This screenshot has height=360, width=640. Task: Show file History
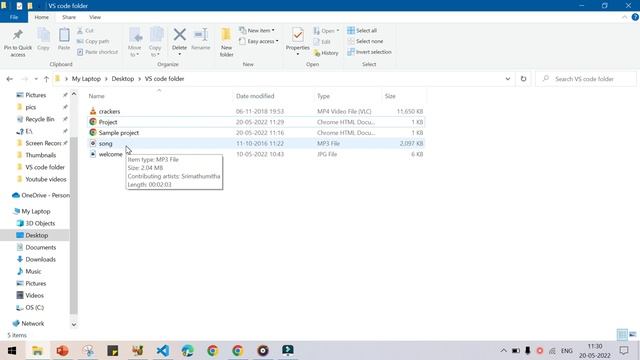click(x=326, y=53)
